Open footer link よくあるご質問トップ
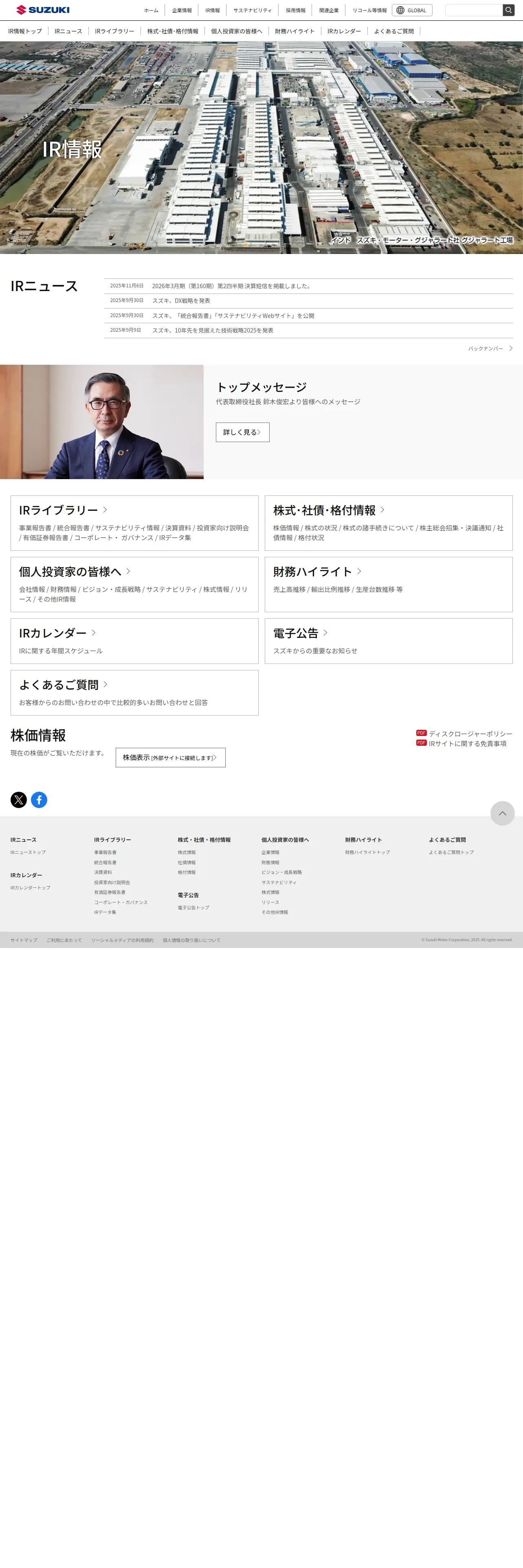This screenshot has width=523, height=1568. 451,852
